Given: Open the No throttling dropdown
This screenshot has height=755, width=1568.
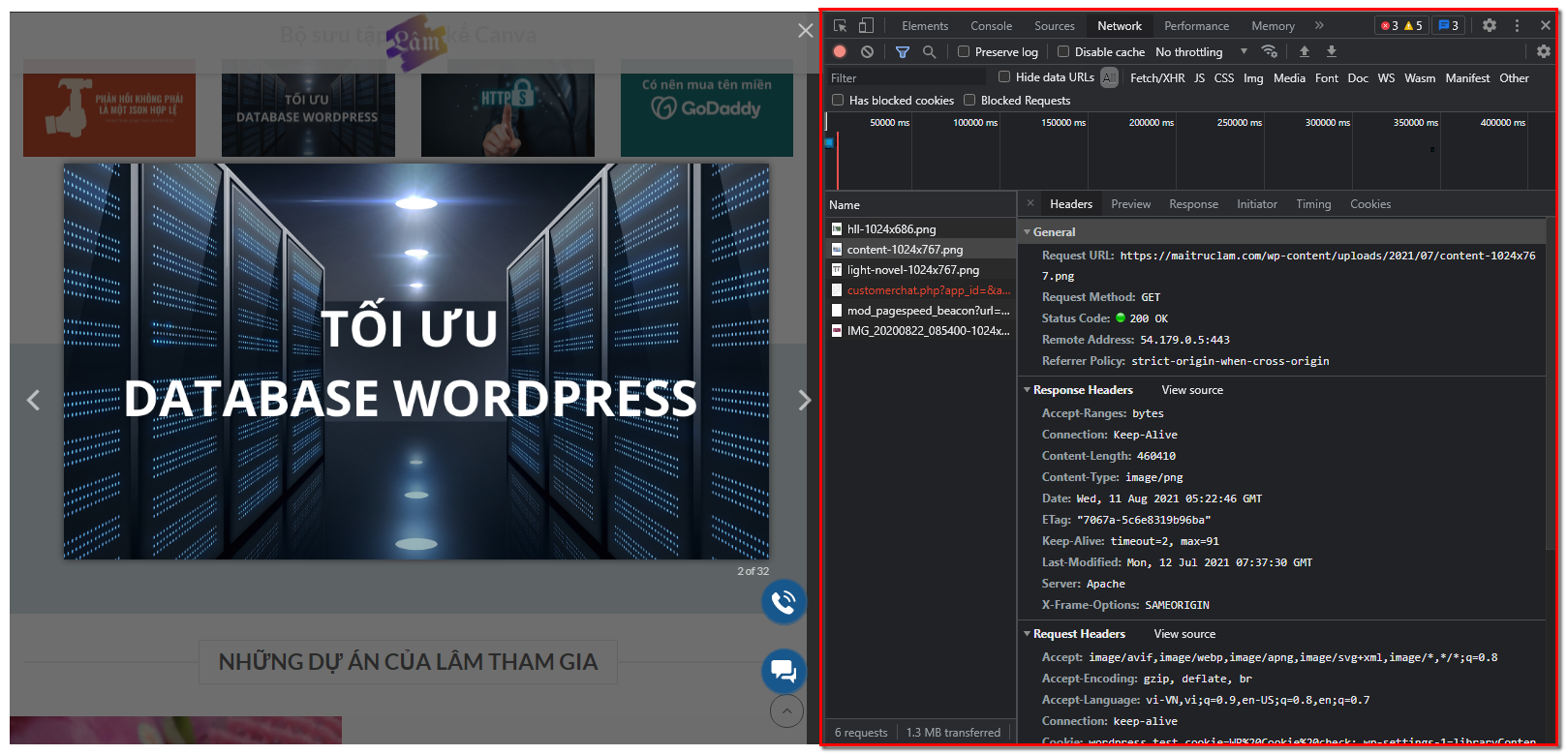Looking at the screenshot, I should [x=1201, y=52].
